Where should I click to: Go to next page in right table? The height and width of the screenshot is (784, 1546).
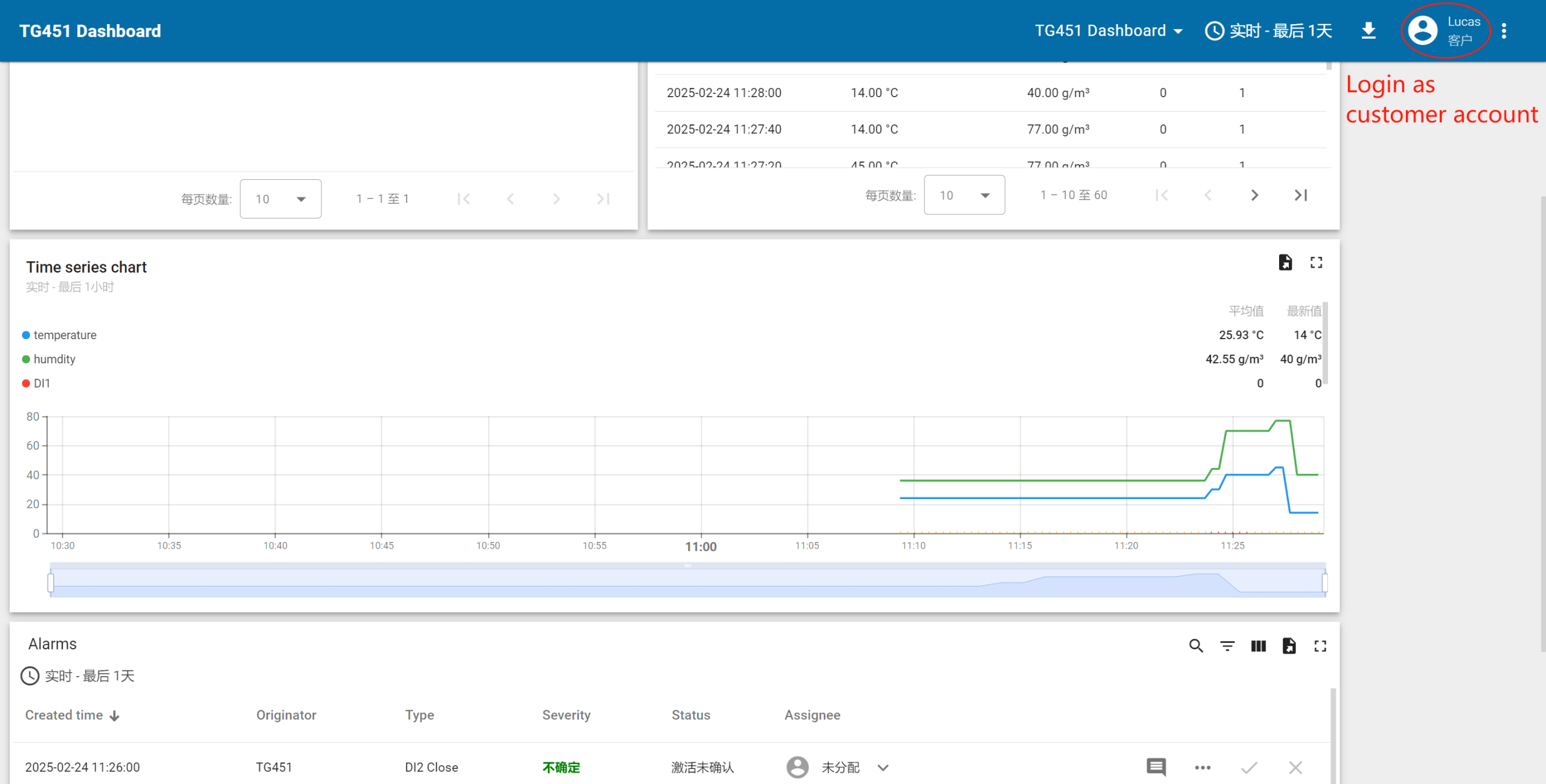point(1254,195)
